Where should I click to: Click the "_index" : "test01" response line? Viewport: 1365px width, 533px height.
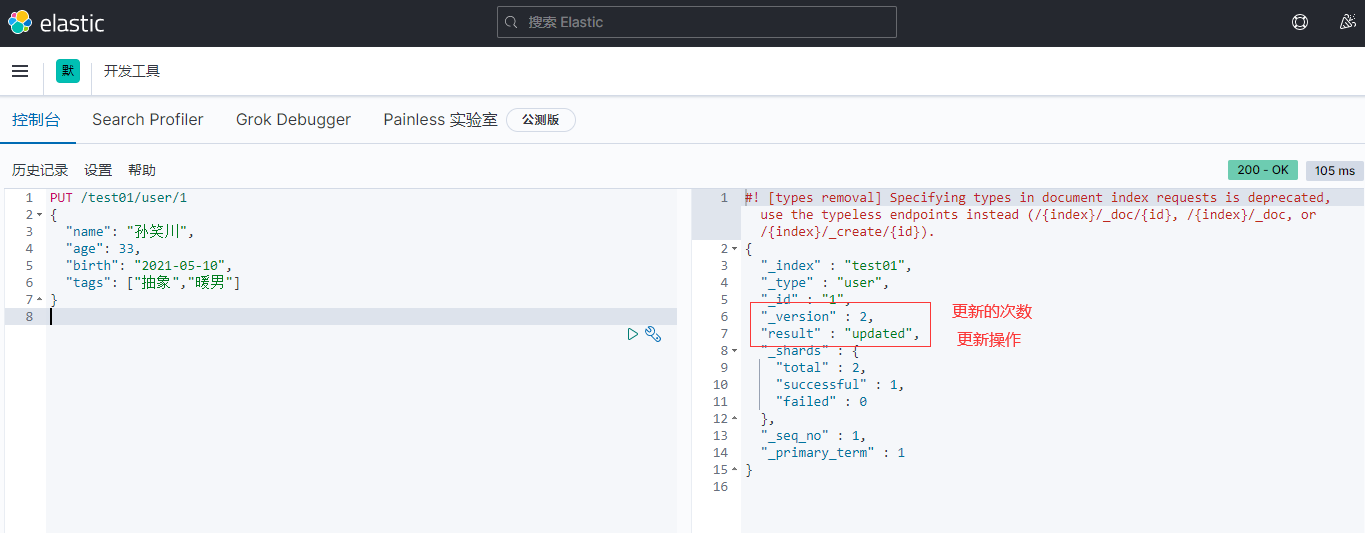(837, 266)
